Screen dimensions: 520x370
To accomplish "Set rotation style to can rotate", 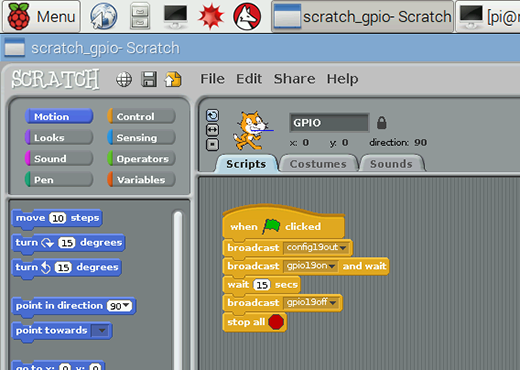I will coord(212,115).
